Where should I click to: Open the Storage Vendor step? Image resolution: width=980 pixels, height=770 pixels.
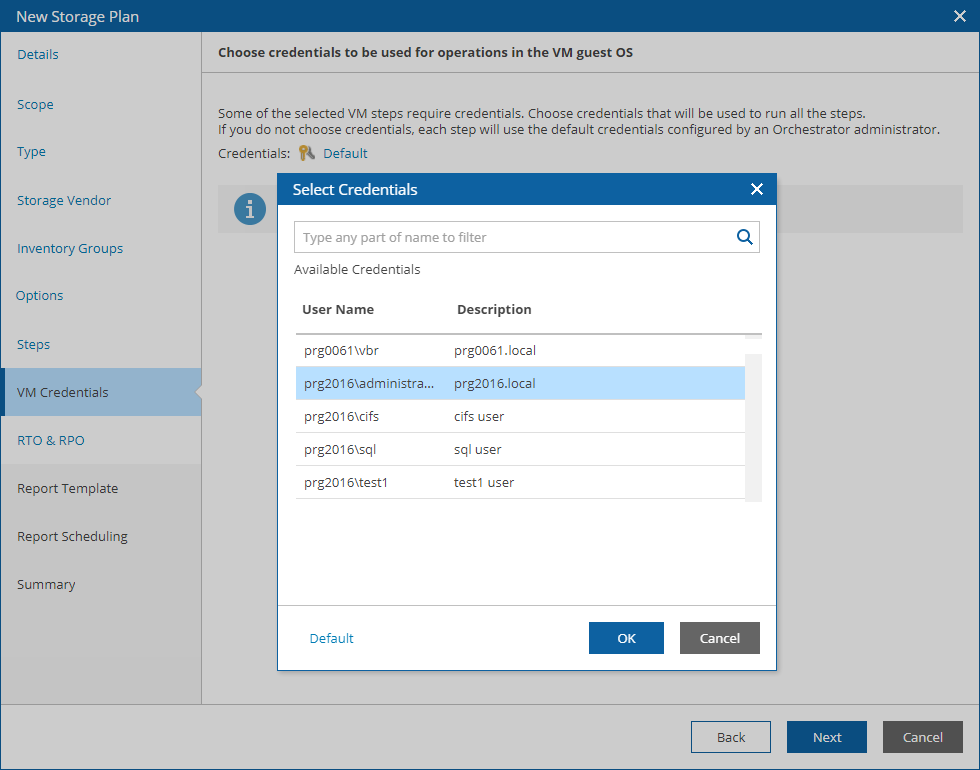click(64, 200)
